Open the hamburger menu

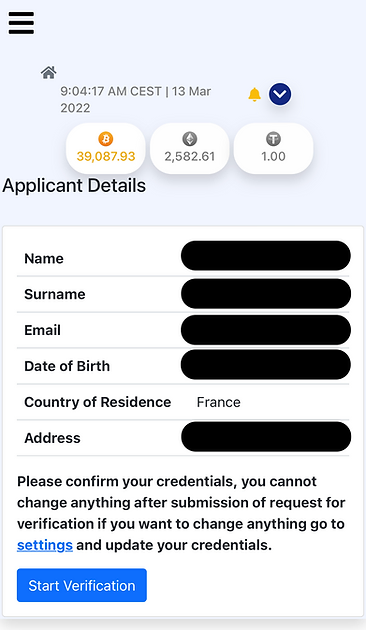click(x=21, y=23)
